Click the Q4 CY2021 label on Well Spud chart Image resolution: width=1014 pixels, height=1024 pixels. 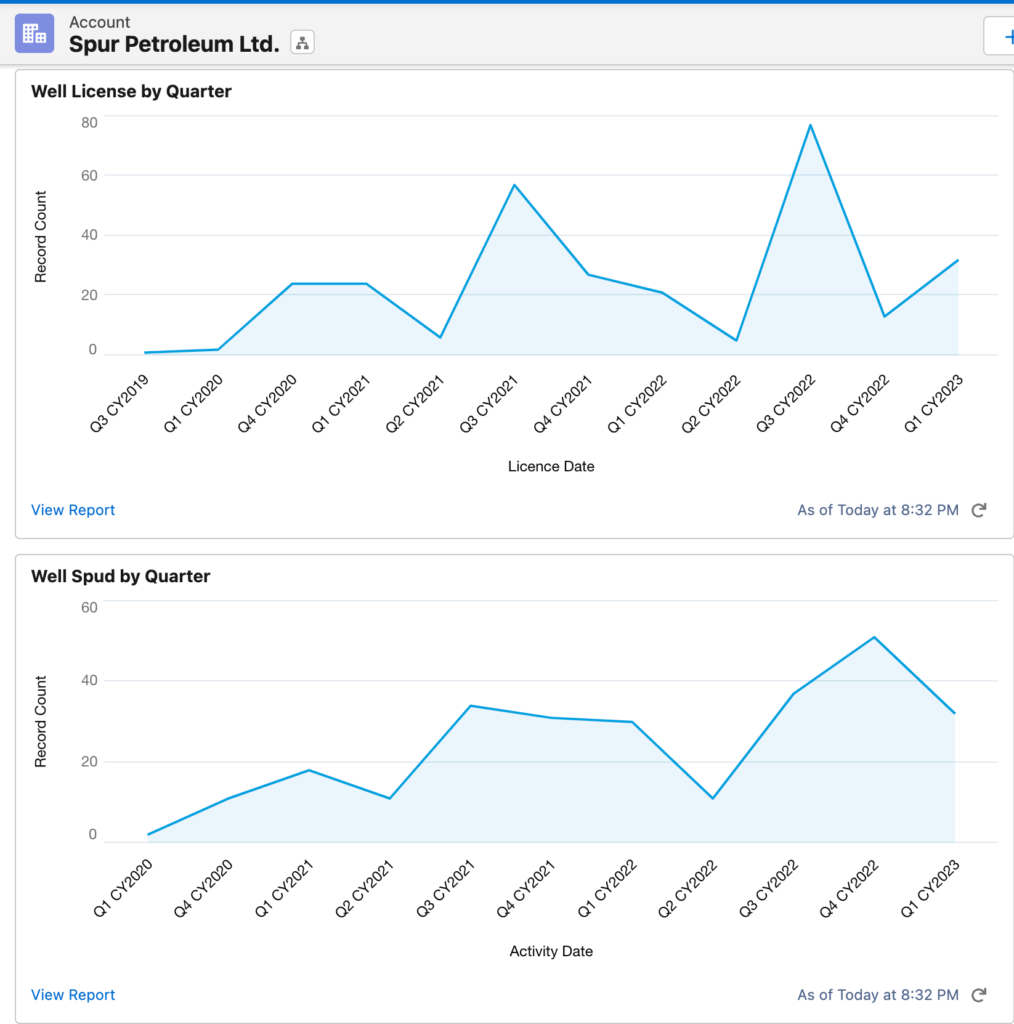[x=526, y=888]
